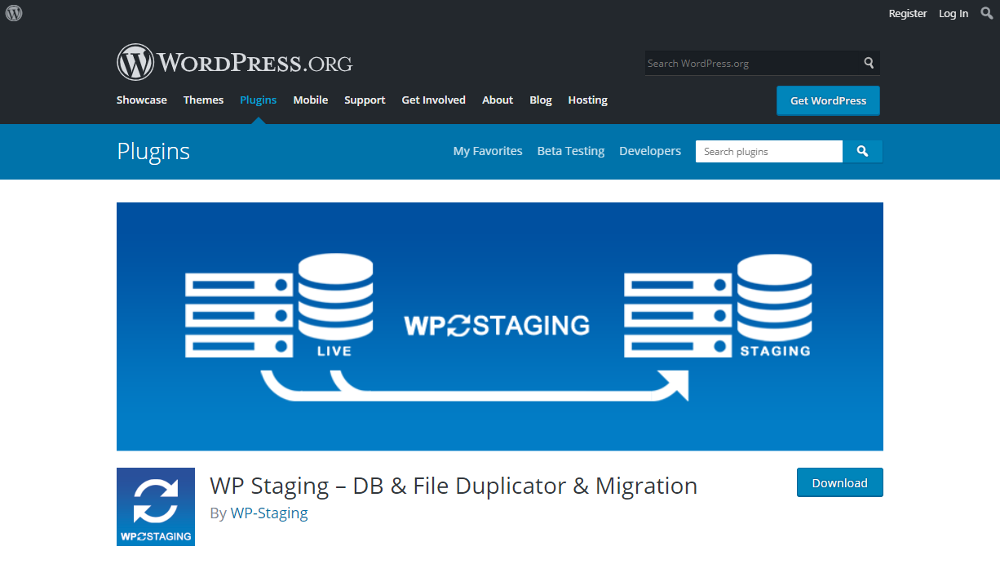Image resolution: width=1000 pixels, height=564 pixels.
Task: Open My Favorites link
Action: click(487, 151)
